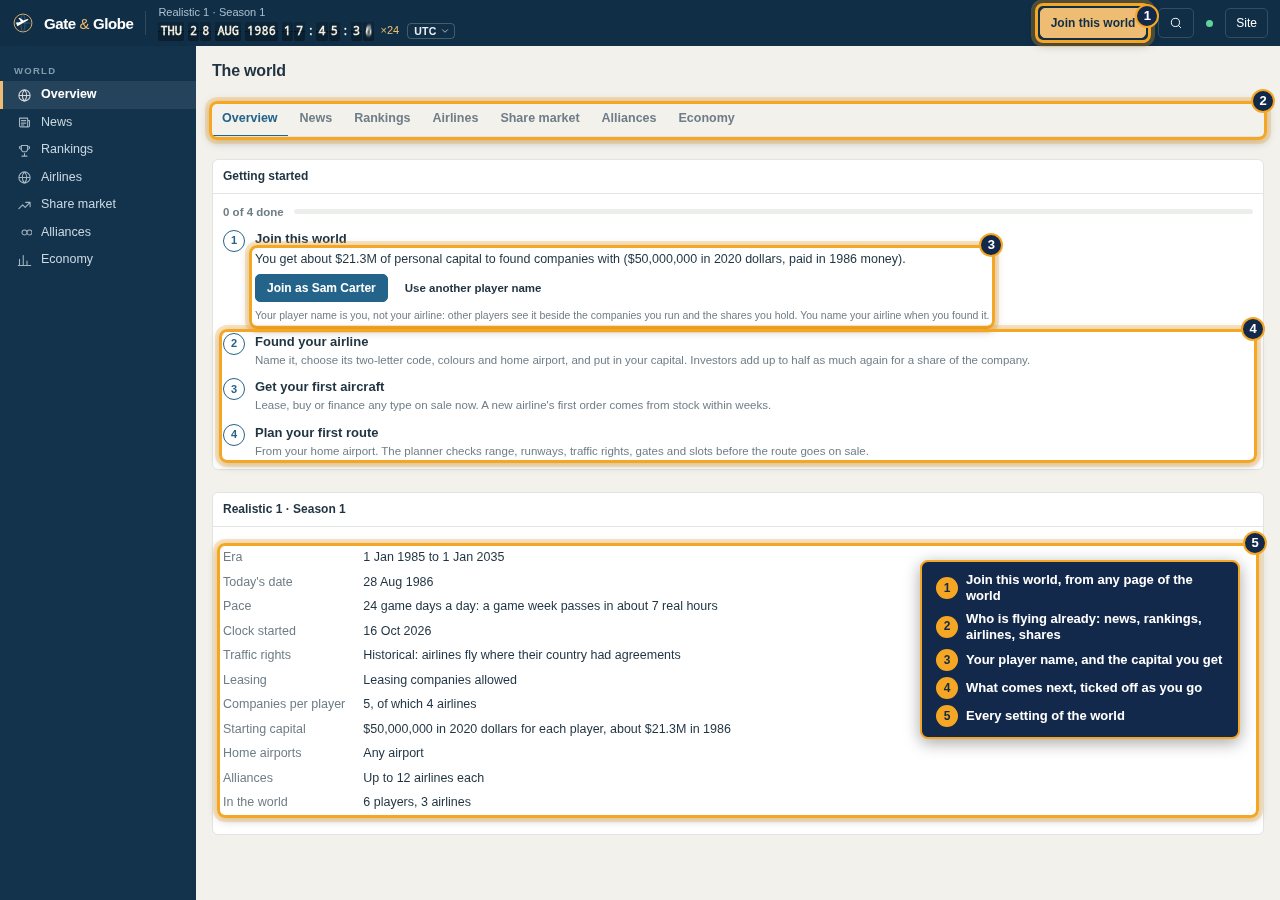Image resolution: width=1280 pixels, height=900 pixels.
Task: Click Join as Sam Carter
Action: 321,288
